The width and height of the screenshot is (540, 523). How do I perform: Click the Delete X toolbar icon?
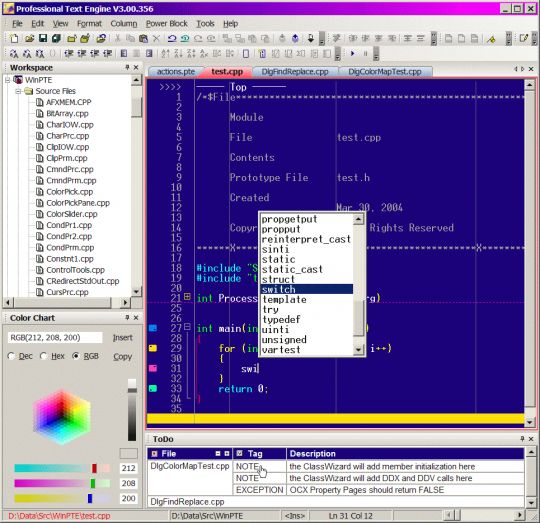[156, 38]
